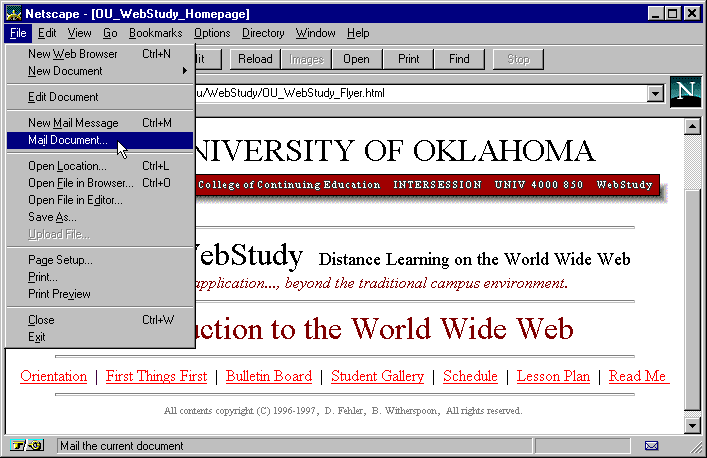707x458 pixels.
Task: Click the URL location field
Action: [422, 94]
